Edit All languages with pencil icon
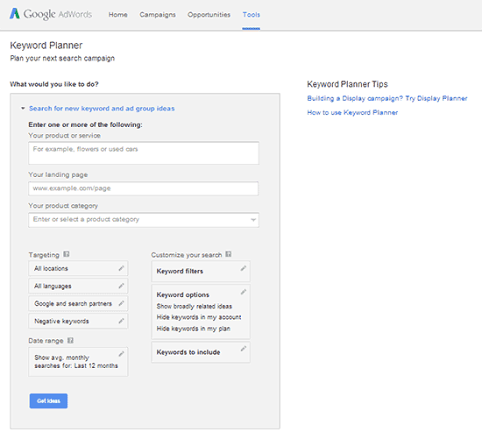The width and height of the screenshot is (482, 432). [121, 286]
